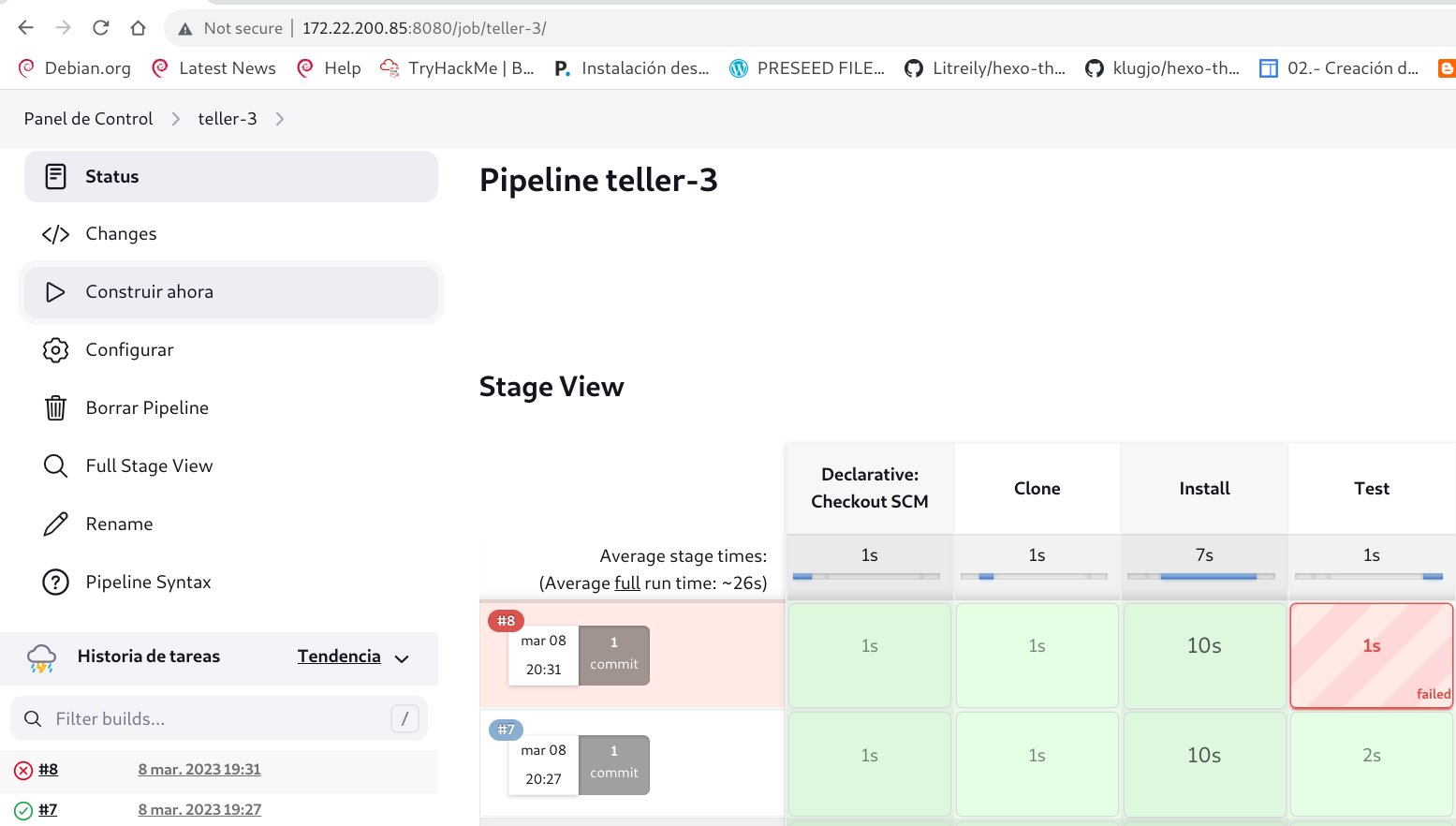Screen dimensions: 1456x826
Task: Click the Changes code-brackets icon
Action: coord(55,234)
